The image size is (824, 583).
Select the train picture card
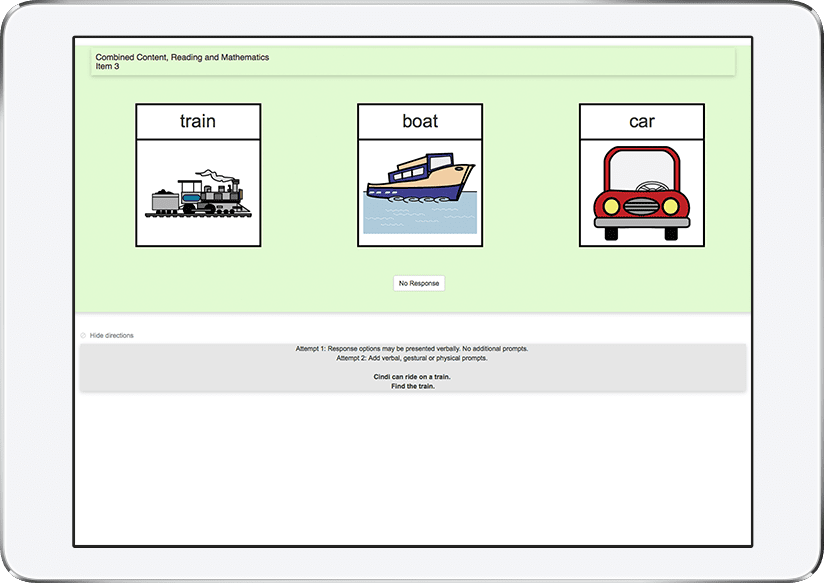pos(198,175)
